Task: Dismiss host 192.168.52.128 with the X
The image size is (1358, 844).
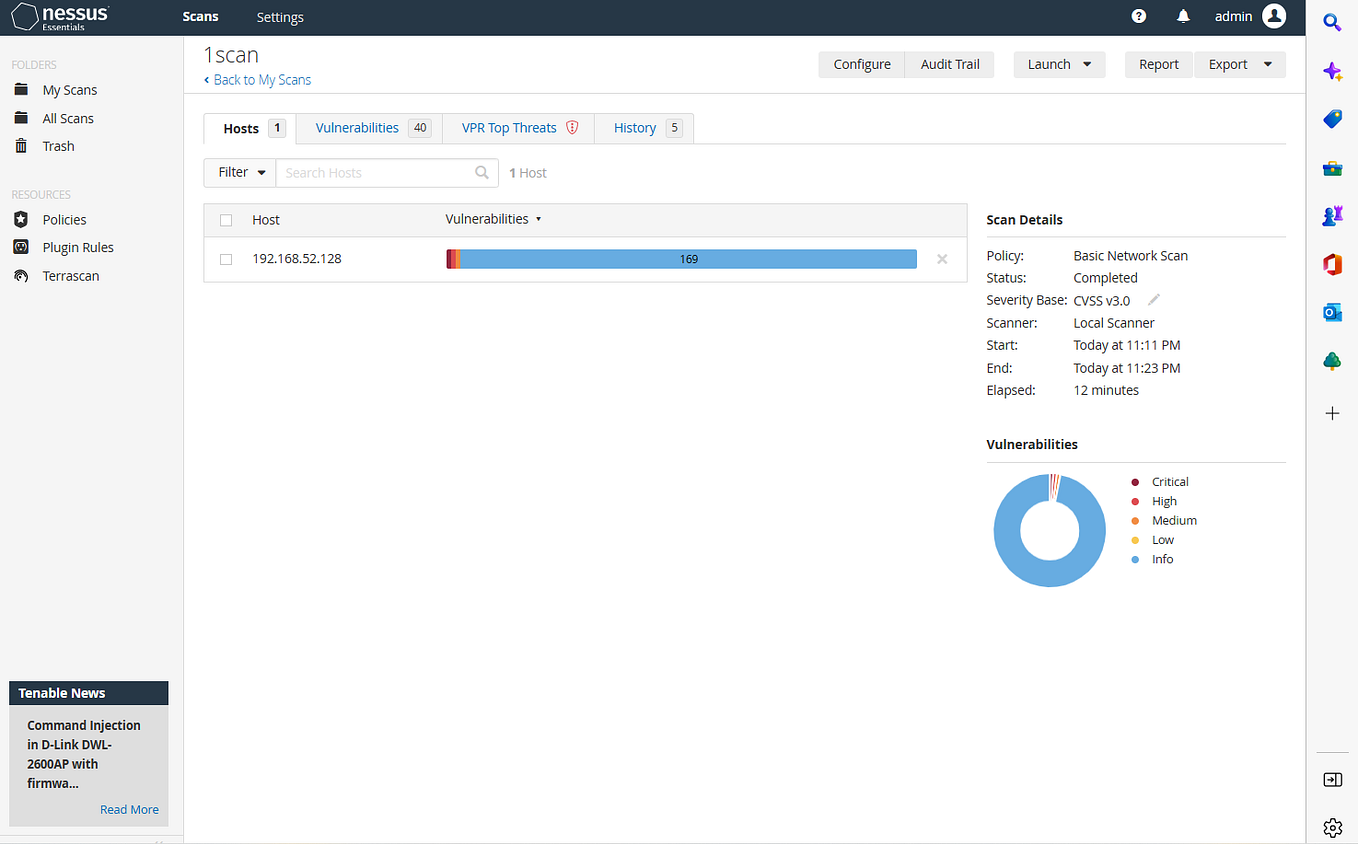Action: pos(941,258)
